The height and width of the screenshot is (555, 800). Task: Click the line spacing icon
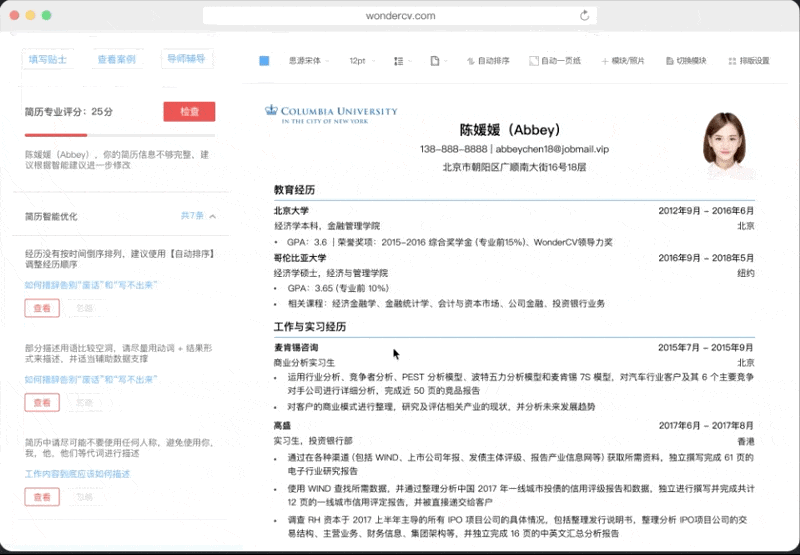(399, 61)
